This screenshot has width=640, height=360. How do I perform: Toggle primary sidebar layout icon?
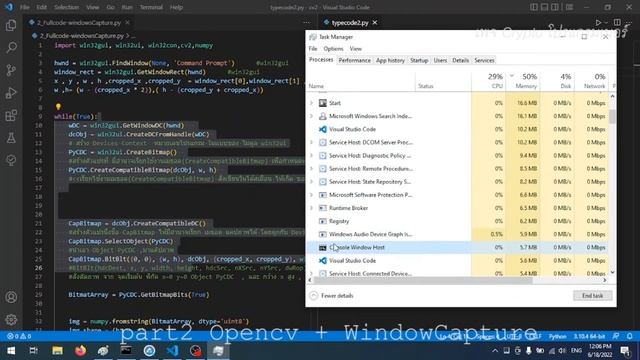coord(534,7)
